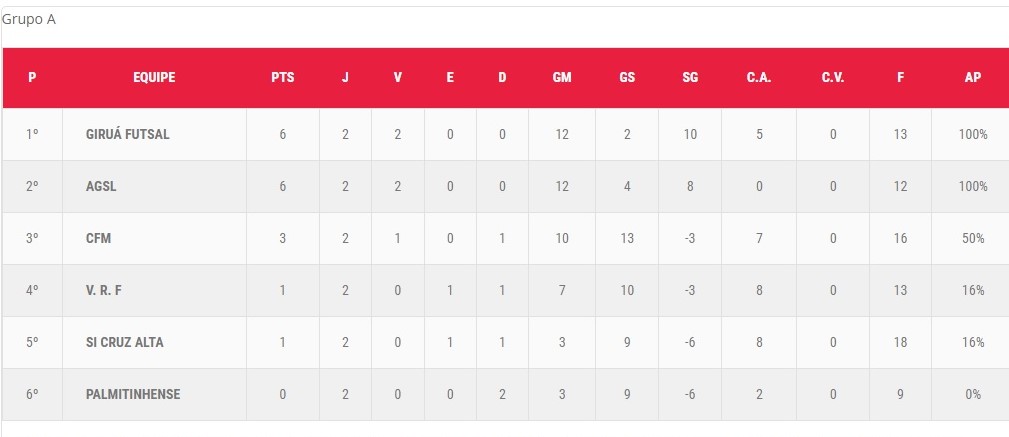The height and width of the screenshot is (437, 1009).
Task: Click the P column header
Action: (x=32, y=78)
